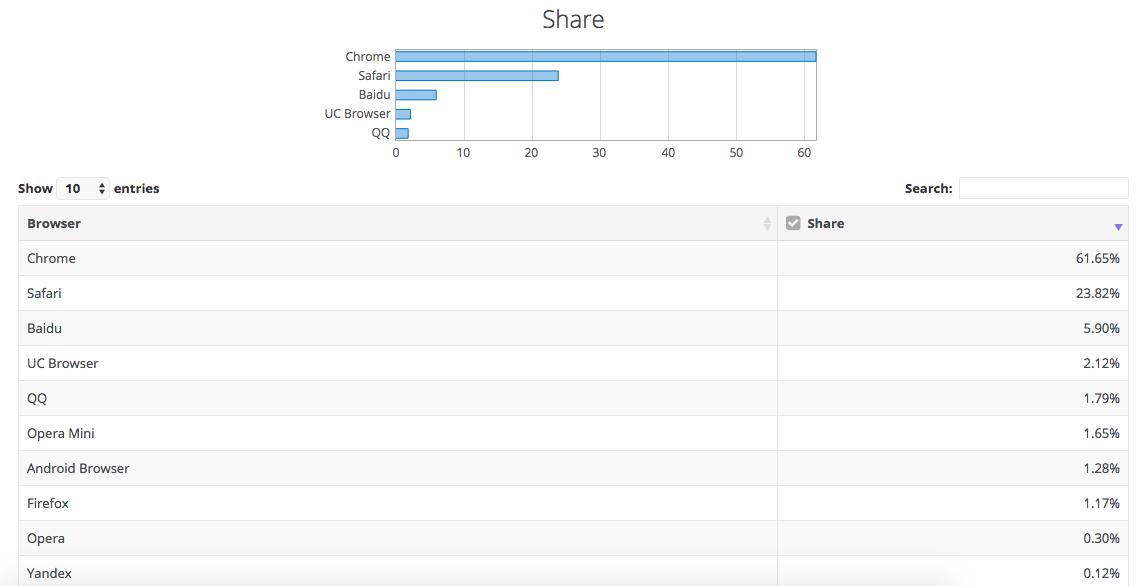Click the Baidu bar in the chart
The height and width of the screenshot is (586, 1146).
point(416,95)
